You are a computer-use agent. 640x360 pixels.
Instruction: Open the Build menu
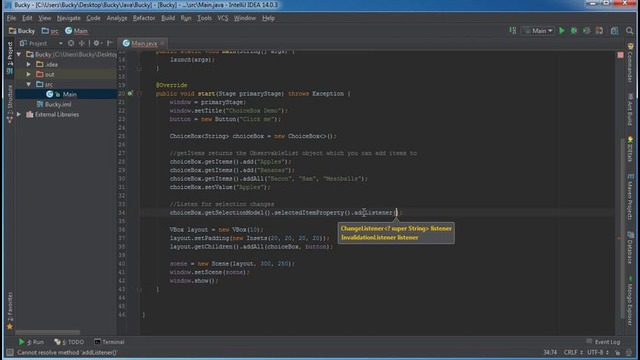[168, 18]
